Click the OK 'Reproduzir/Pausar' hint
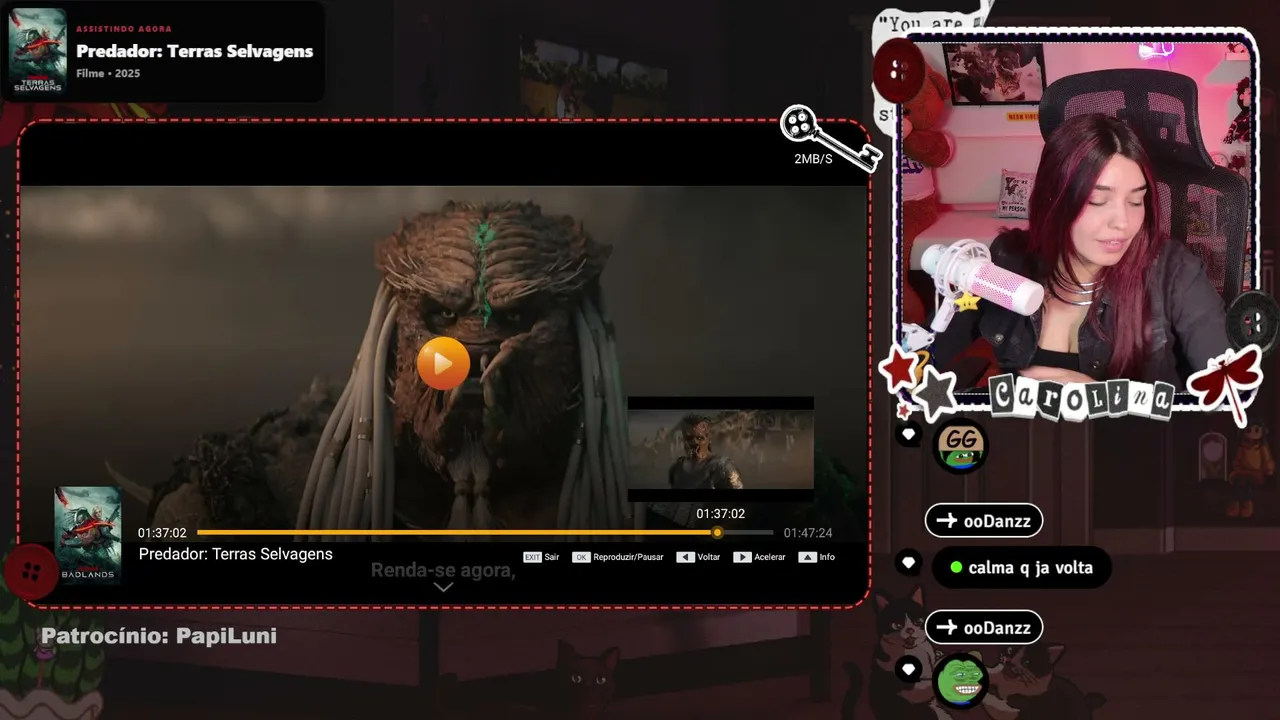Screen dimensions: 1280x720 click(x=618, y=557)
